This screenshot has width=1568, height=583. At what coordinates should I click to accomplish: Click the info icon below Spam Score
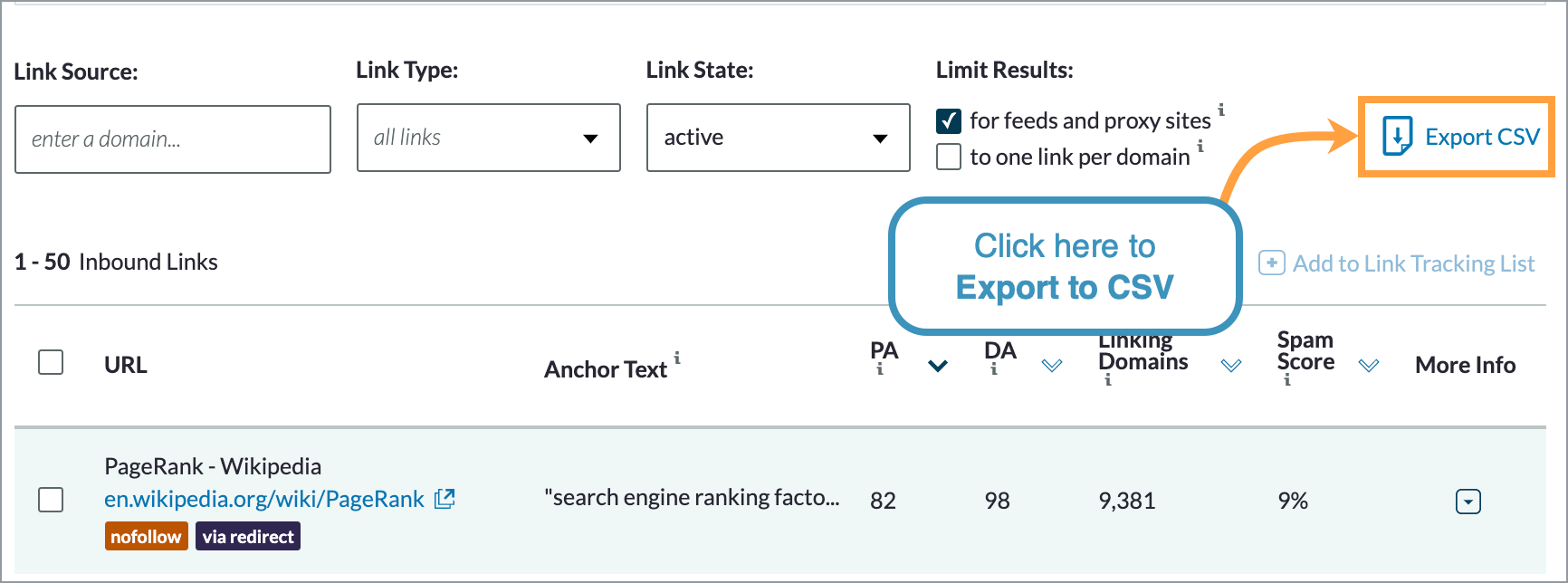[1287, 381]
